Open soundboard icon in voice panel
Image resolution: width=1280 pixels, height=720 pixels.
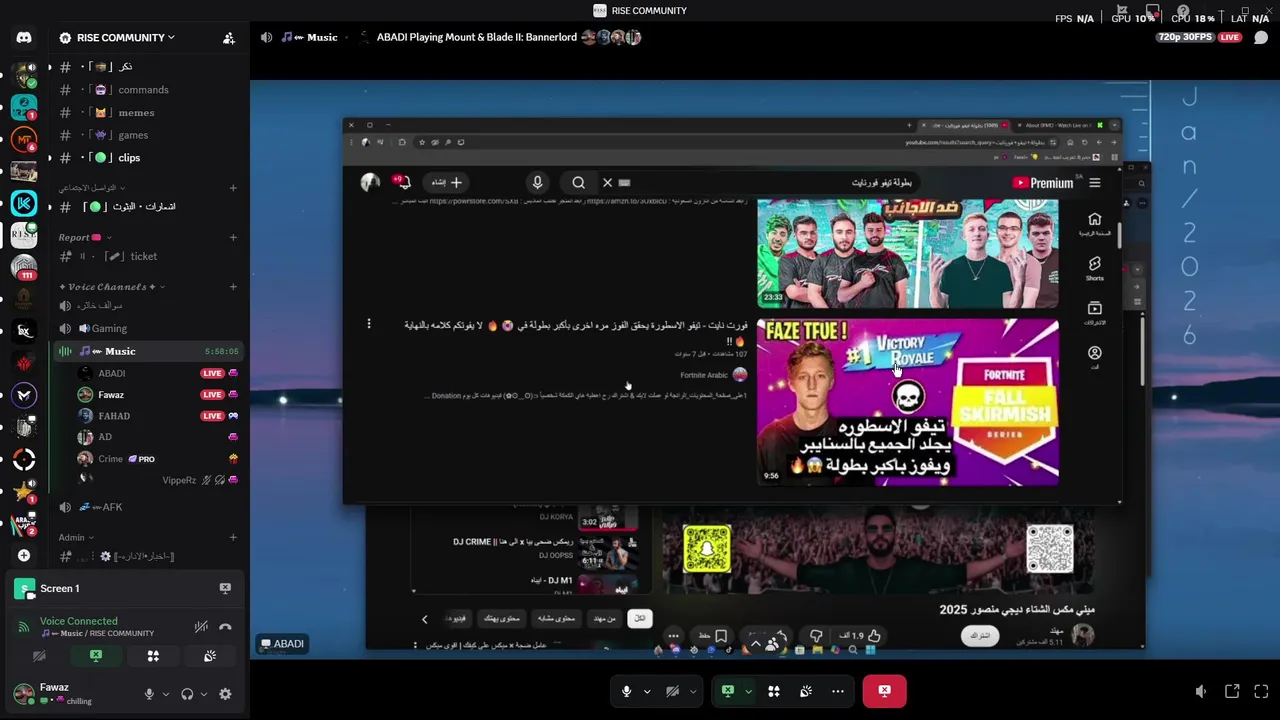tap(210, 656)
